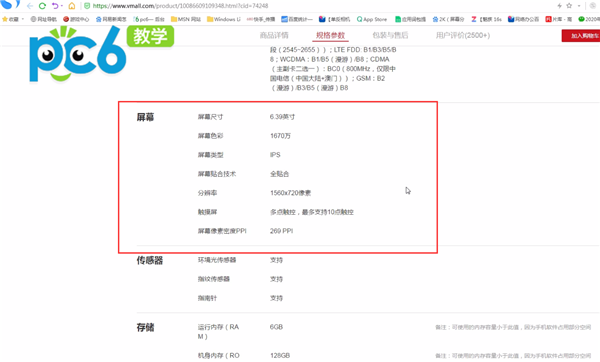Click the purple undo arrow icon
600x362 pixels.
55,6
